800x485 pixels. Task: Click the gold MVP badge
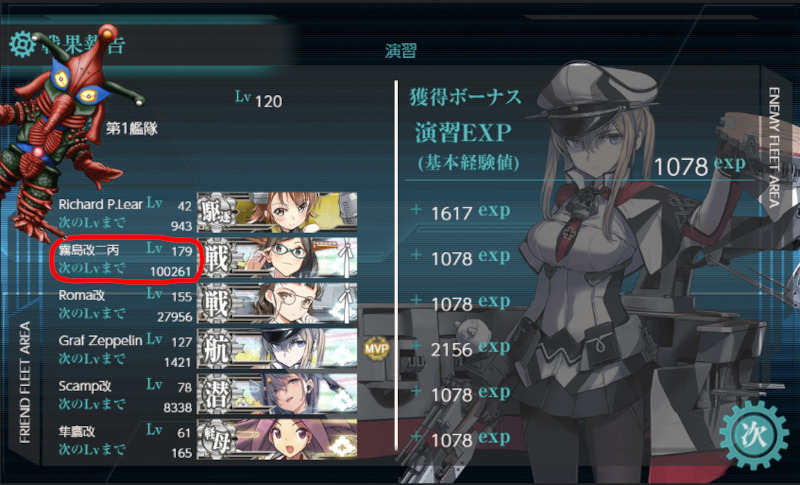click(377, 349)
